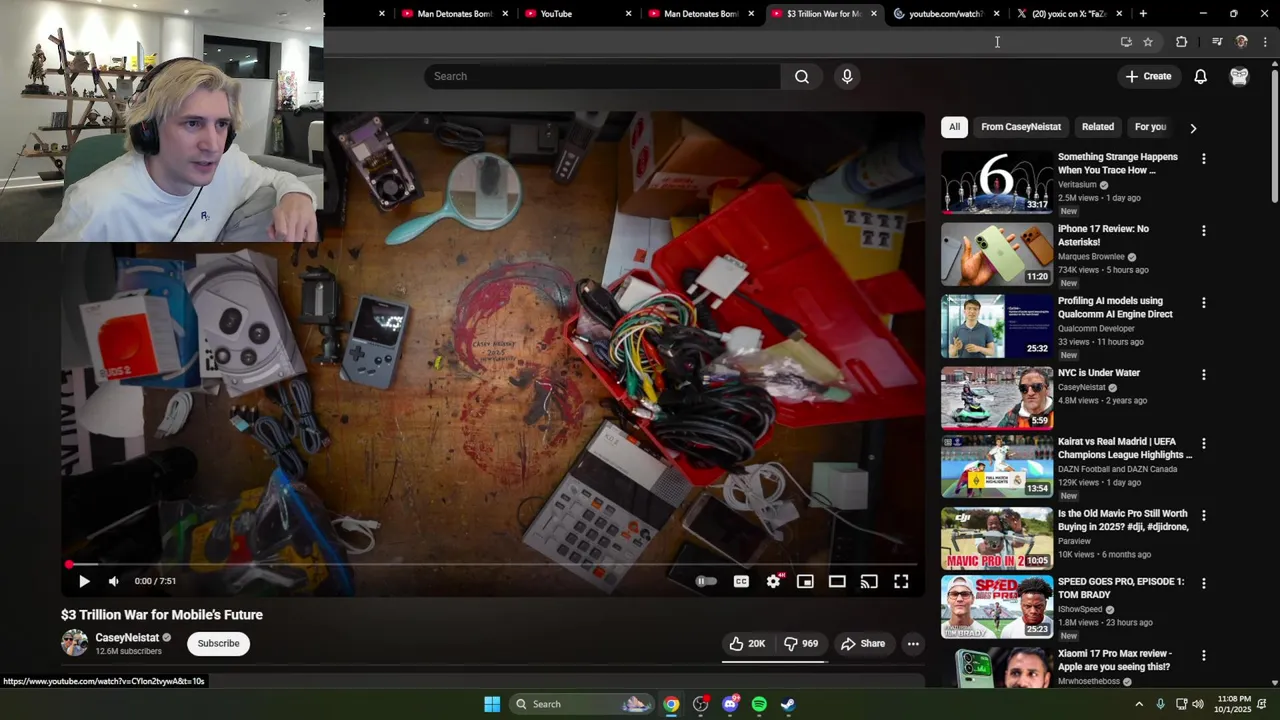Viewport: 1280px width, 720px height.
Task: Open SPEED GOES PRO Tom Brady thumbnail
Action: click(997, 606)
